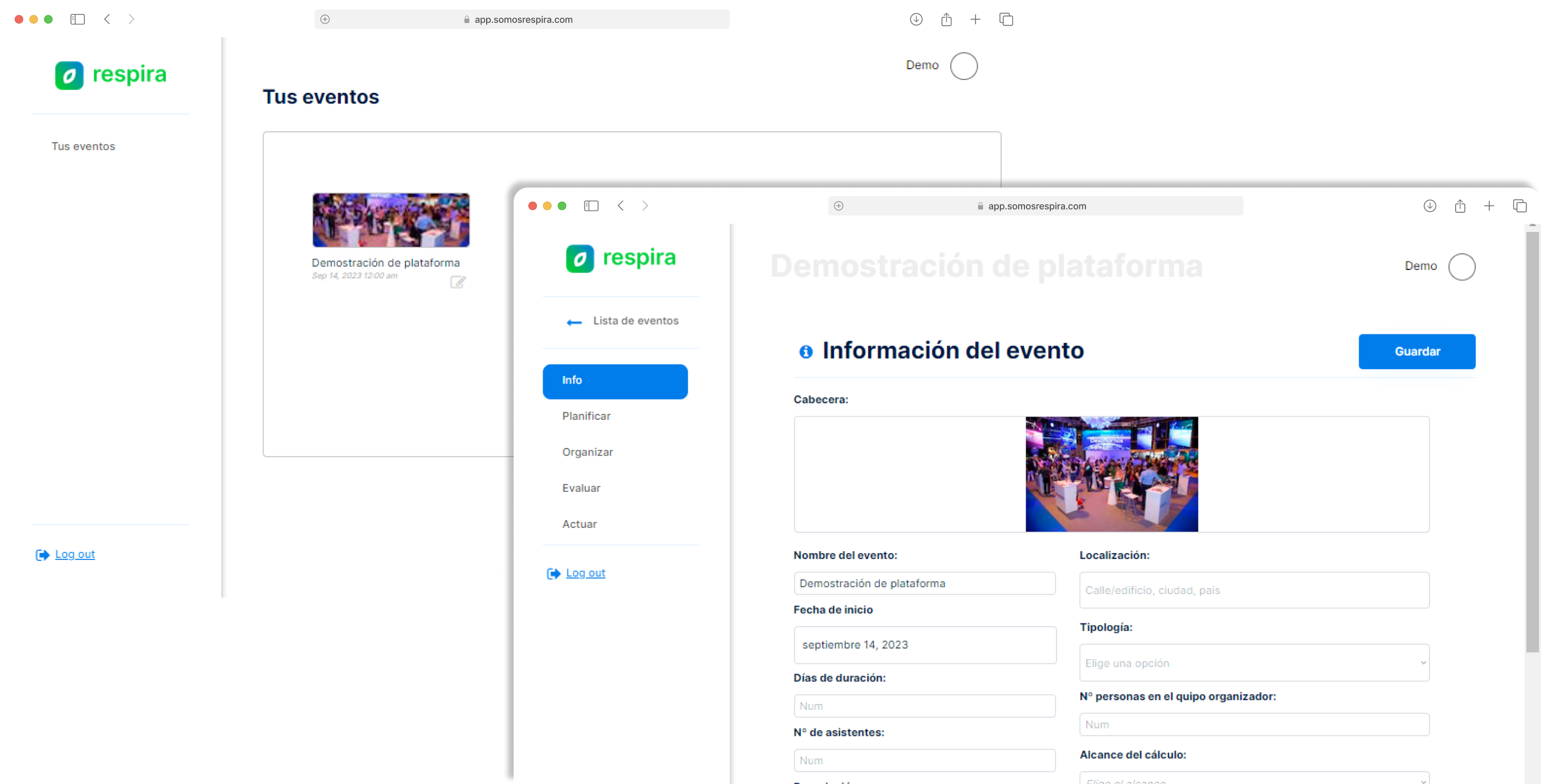Screen dimensions: 1541x784
Task: Open Tus eventos in back window sidebar
Action: [x=83, y=146]
